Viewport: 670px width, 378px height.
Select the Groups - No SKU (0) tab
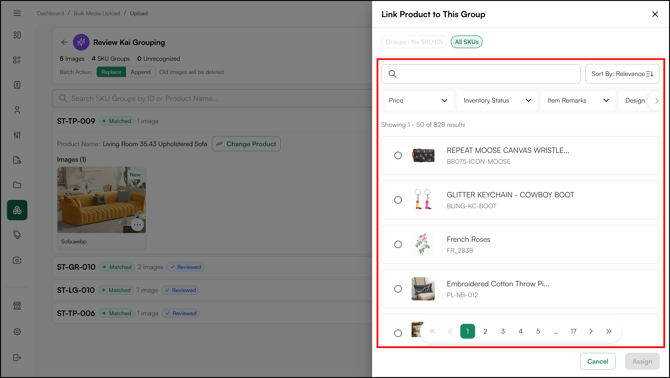coord(414,42)
